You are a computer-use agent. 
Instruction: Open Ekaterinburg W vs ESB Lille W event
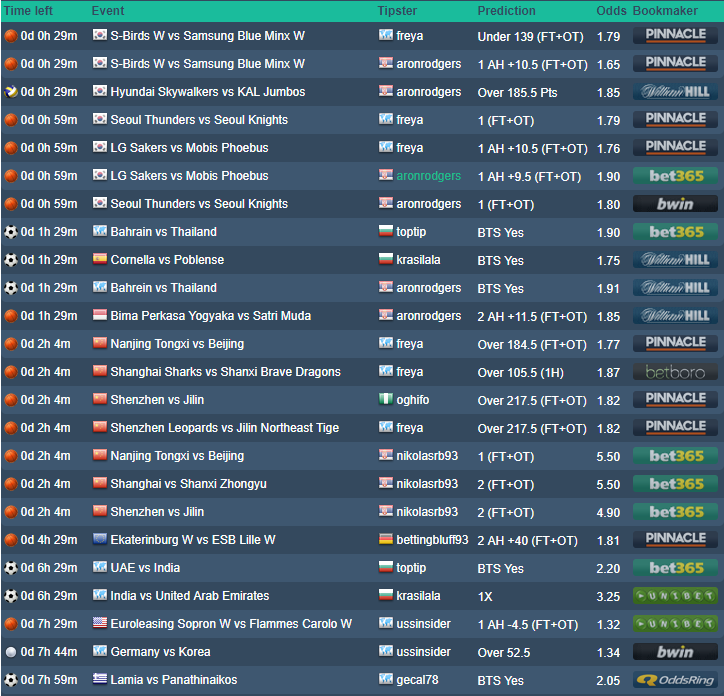click(193, 540)
